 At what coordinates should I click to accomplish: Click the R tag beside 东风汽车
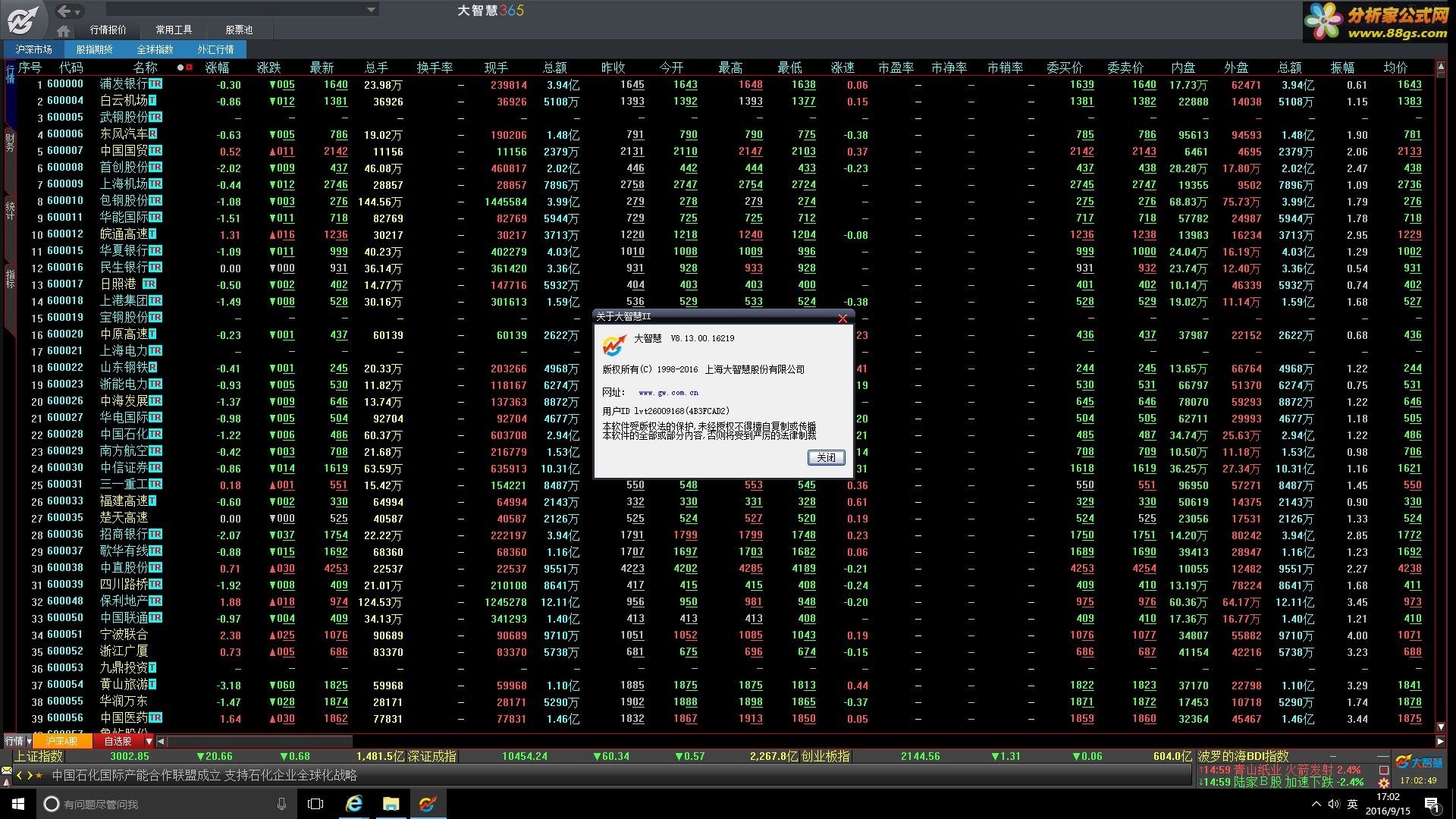pos(152,134)
